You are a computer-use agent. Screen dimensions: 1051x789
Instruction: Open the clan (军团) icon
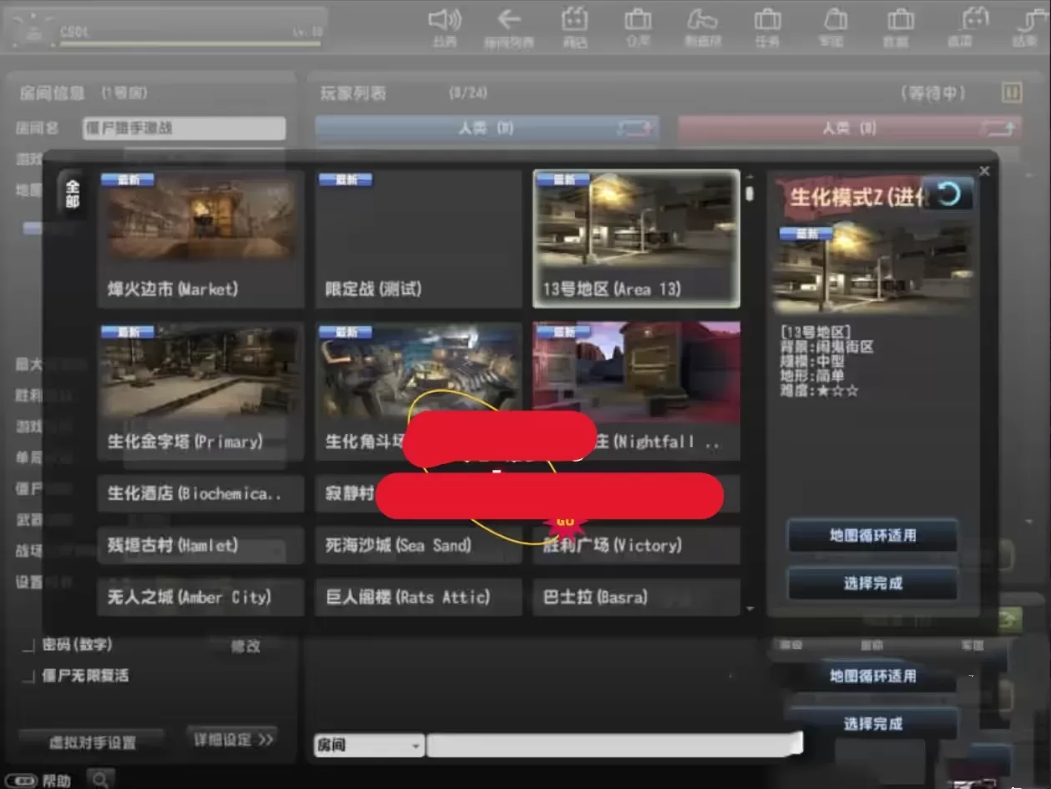tap(834, 22)
